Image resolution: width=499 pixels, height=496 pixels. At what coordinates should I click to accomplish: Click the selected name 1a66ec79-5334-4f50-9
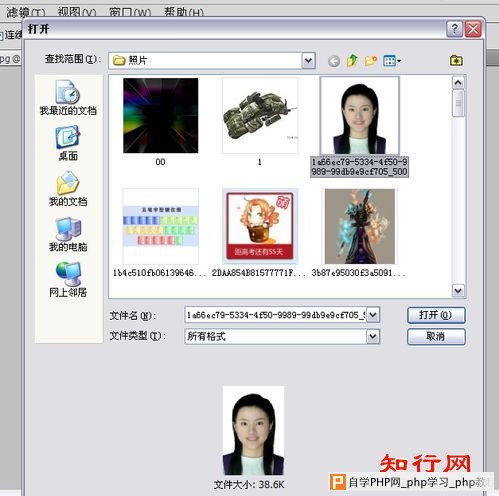[x=359, y=167]
